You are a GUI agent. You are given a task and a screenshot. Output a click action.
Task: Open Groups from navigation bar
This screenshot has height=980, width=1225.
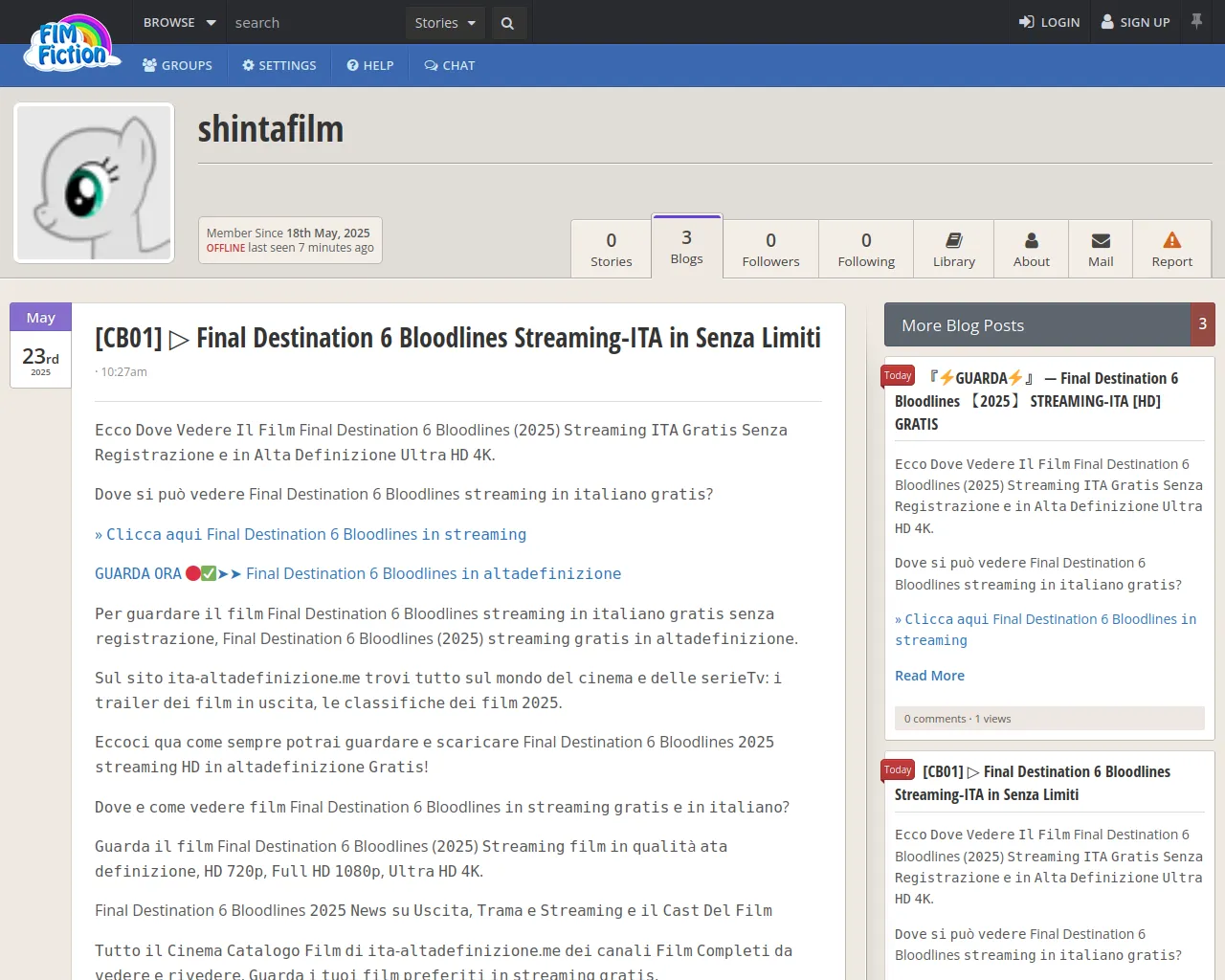coord(177,65)
